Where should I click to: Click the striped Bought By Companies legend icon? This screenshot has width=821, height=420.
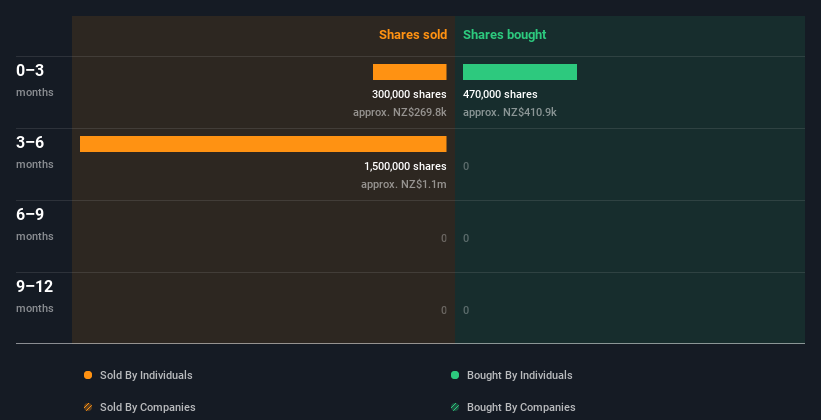click(x=455, y=407)
